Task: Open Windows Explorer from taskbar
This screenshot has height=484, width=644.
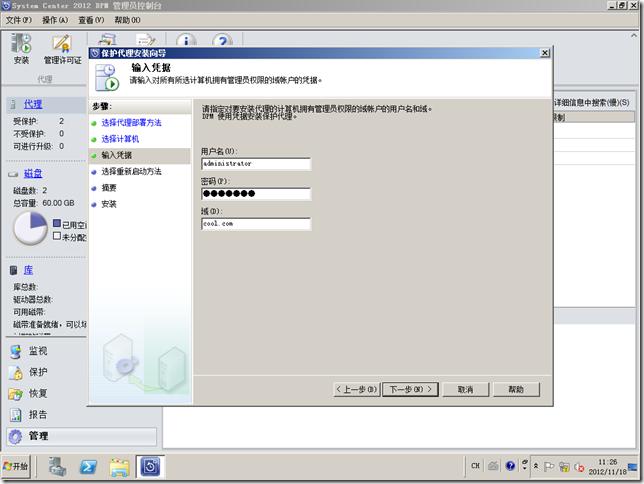Action: (x=119, y=467)
